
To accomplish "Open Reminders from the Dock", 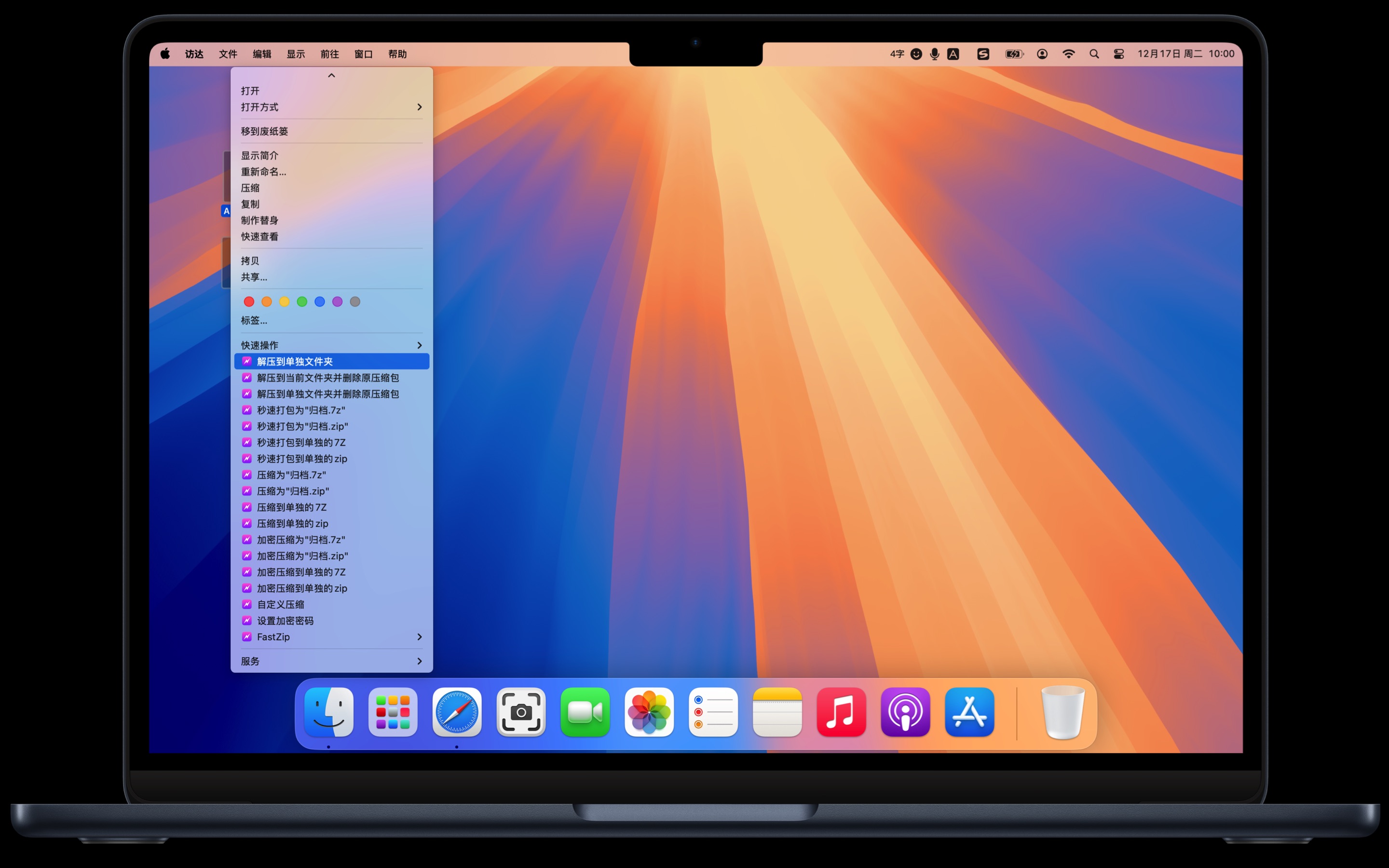I will pyautogui.click(x=713, y=712).
